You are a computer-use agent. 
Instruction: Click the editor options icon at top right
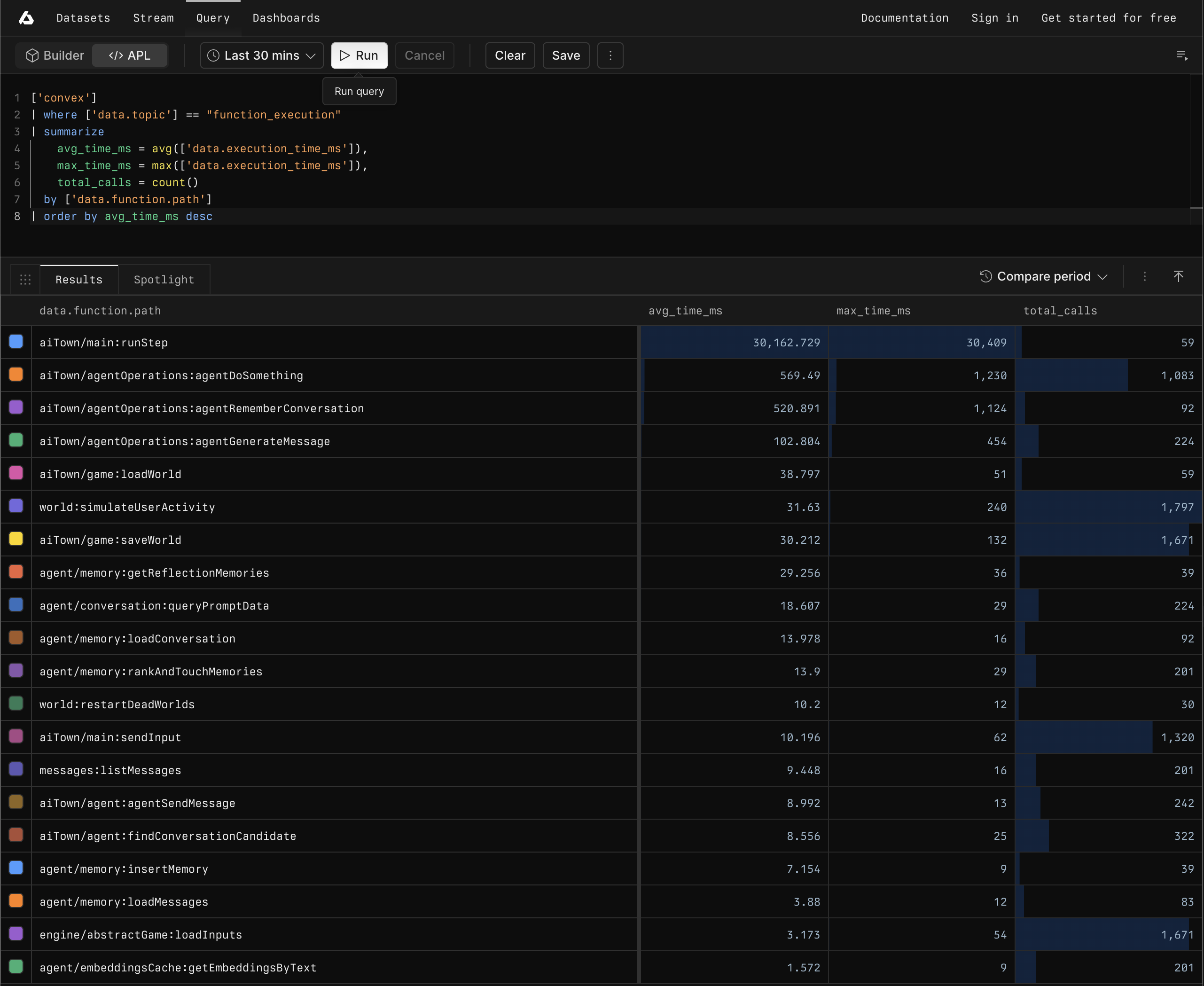[1182, 55]
